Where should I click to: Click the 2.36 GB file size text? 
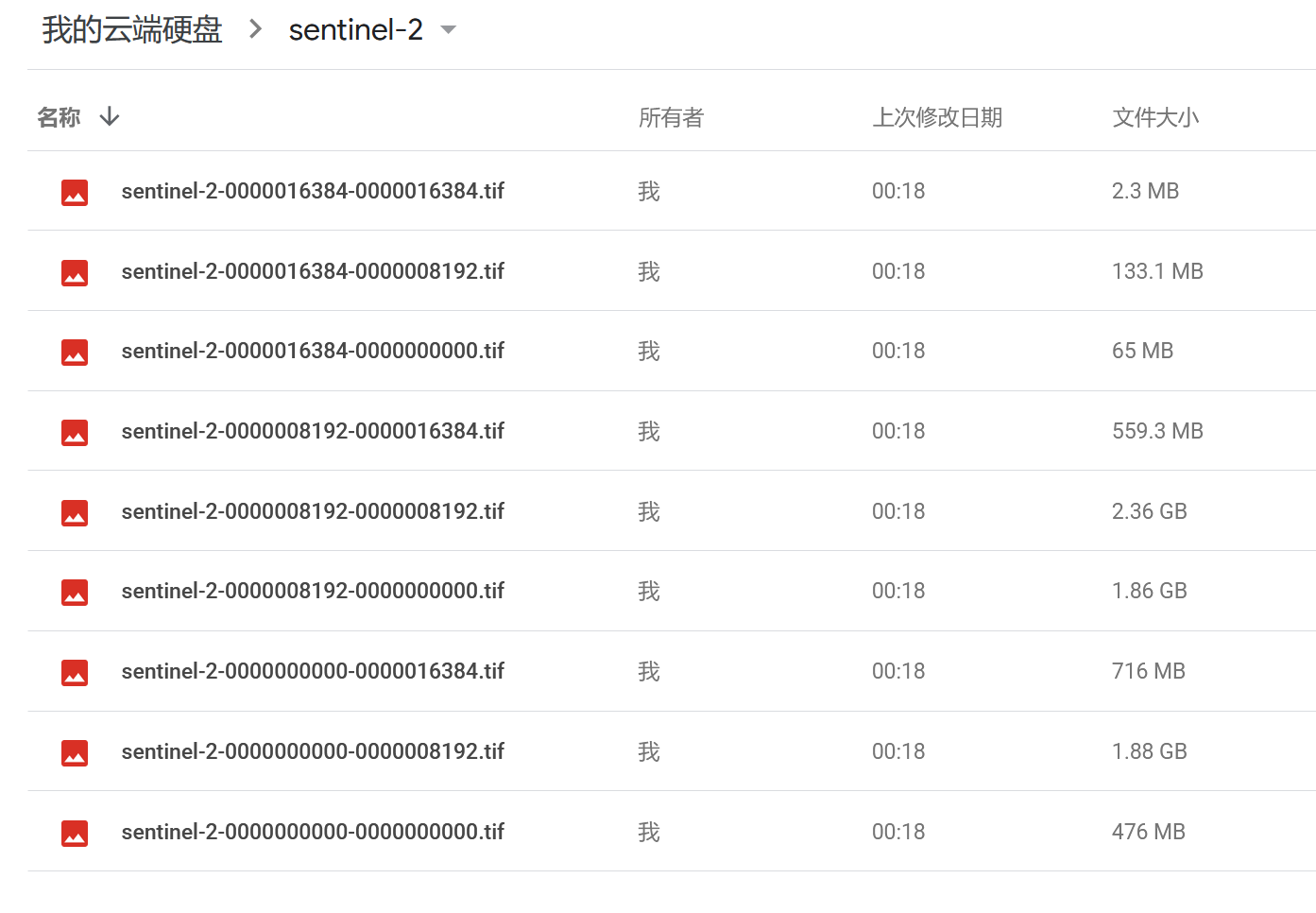(1149, 511)
